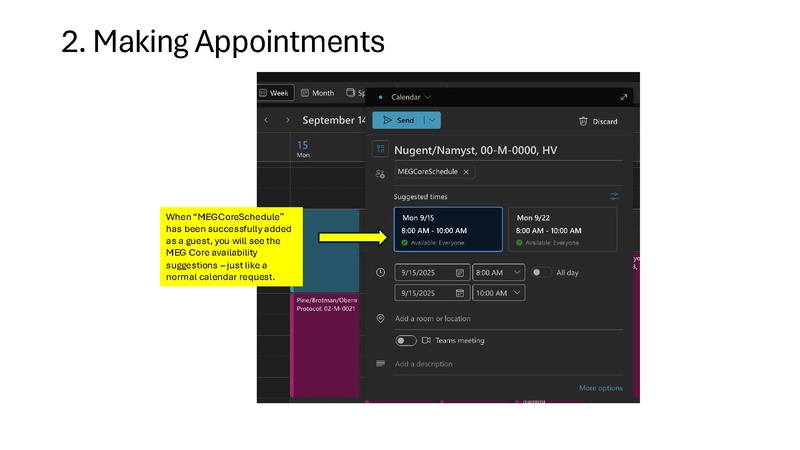800x450 pixels.
Task: Remove MEGCoreSchedule guest with the X
Action: point(466,172)
